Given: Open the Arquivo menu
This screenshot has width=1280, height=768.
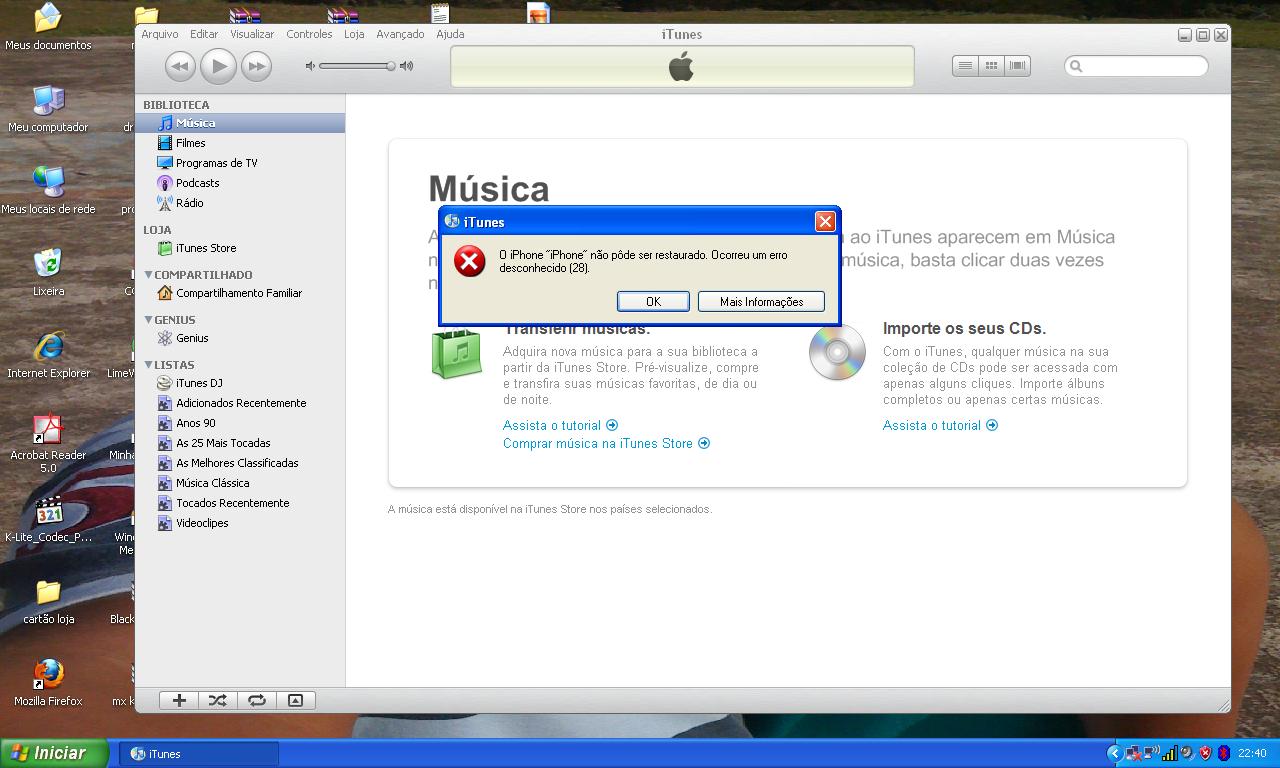Looking at the screenshot, I should (x=160, y=34).
